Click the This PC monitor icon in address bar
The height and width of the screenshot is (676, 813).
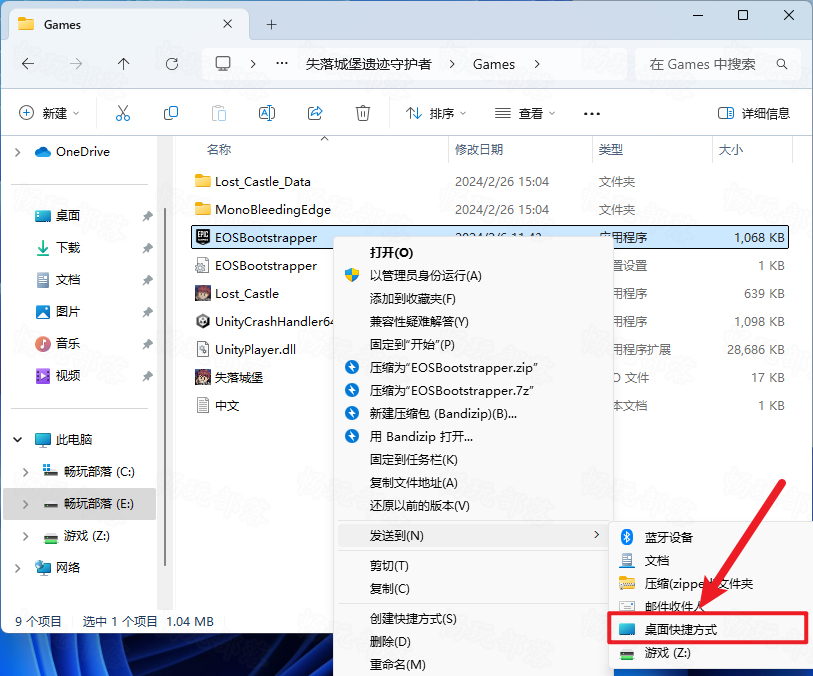coord(223,64)
